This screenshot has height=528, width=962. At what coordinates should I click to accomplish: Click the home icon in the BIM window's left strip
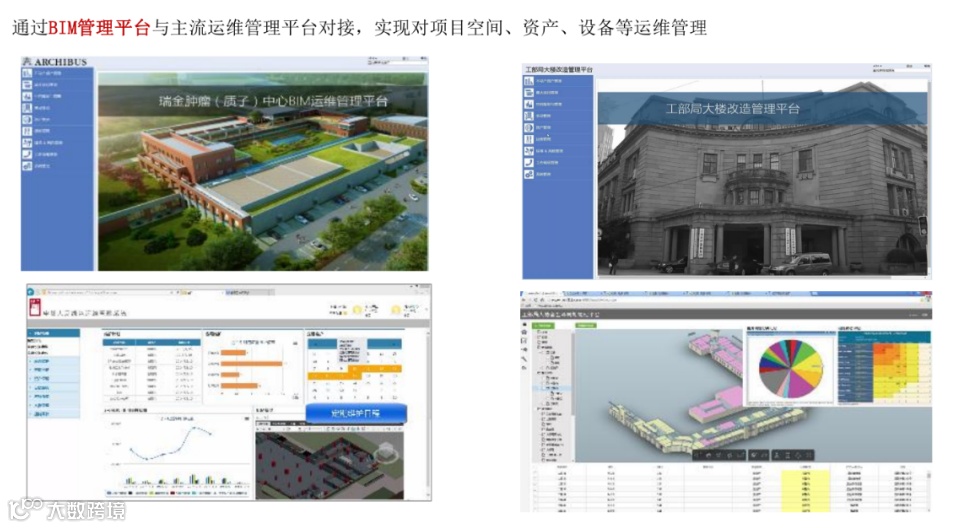(525, 332)
